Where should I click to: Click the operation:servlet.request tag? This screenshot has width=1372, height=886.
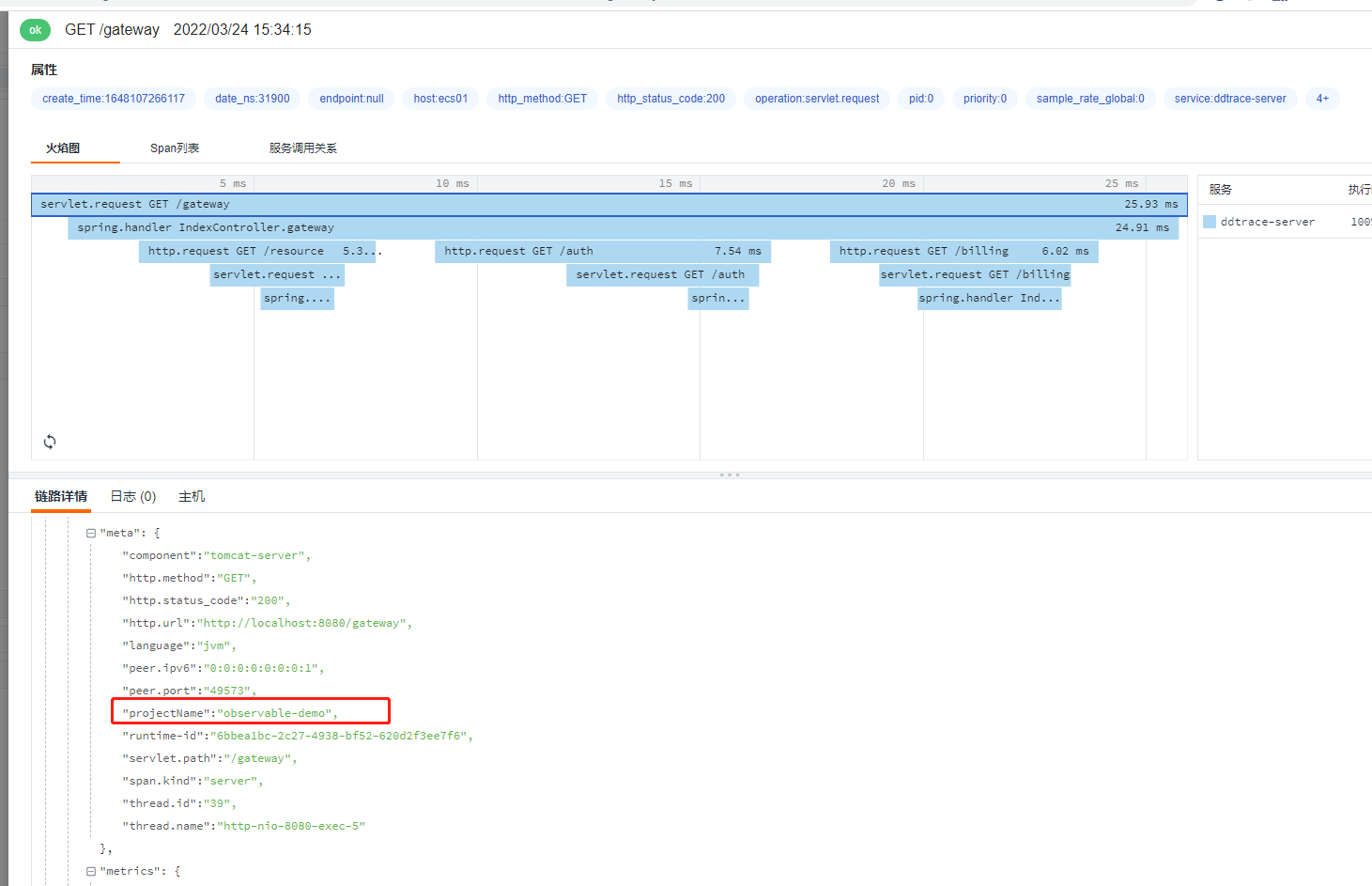tap(817, 99)
